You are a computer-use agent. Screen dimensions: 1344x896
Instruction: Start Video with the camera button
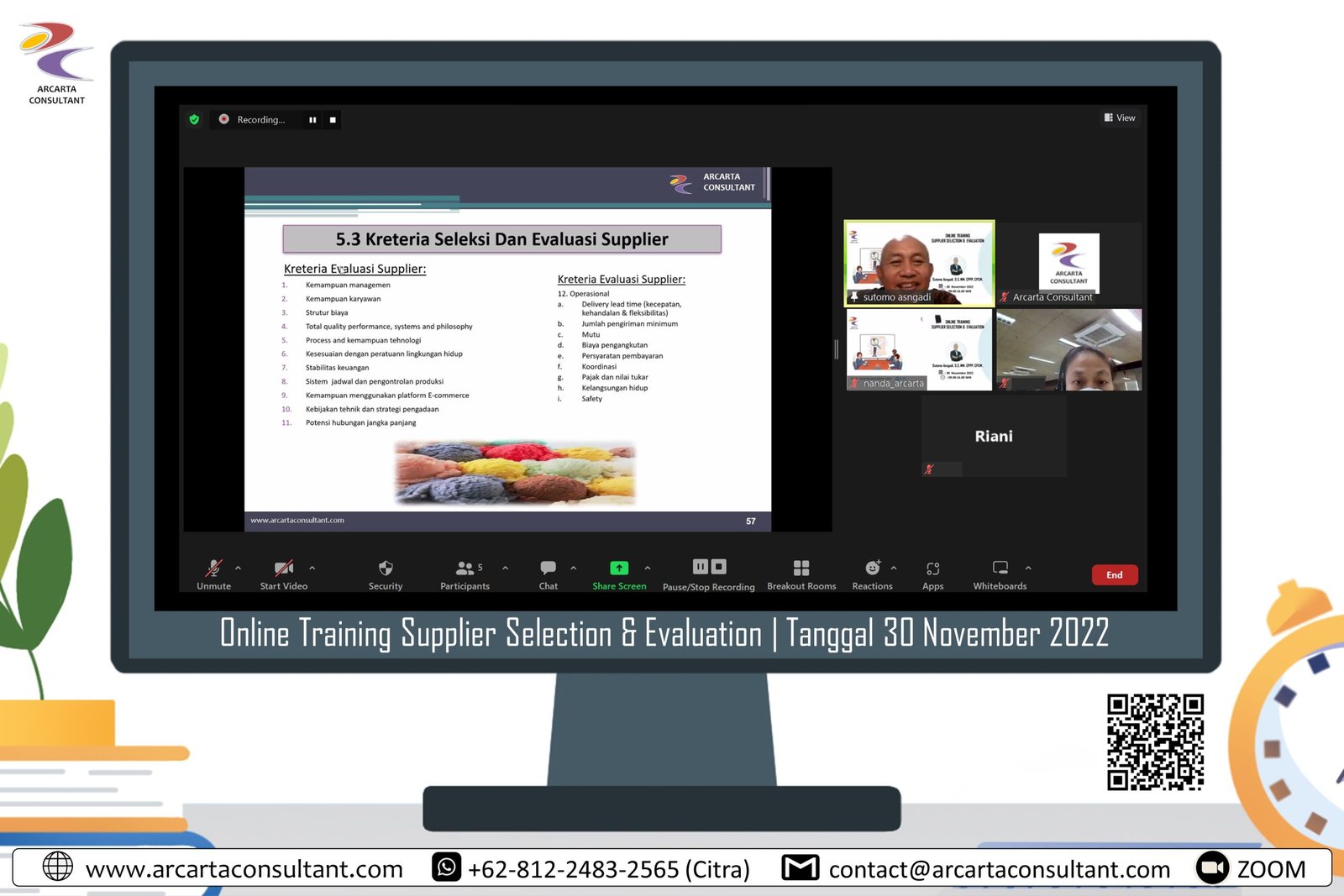pos(283,569)
